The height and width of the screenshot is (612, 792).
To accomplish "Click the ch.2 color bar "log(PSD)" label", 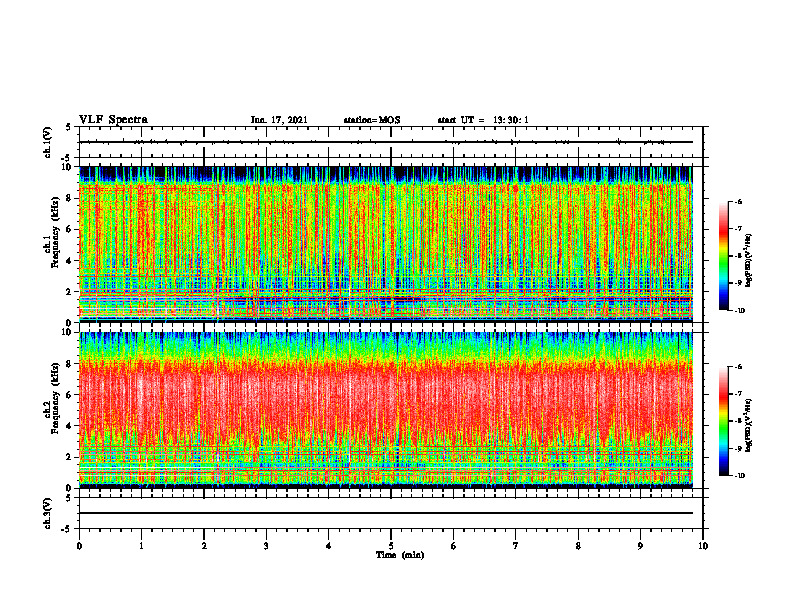I will 749,425.
